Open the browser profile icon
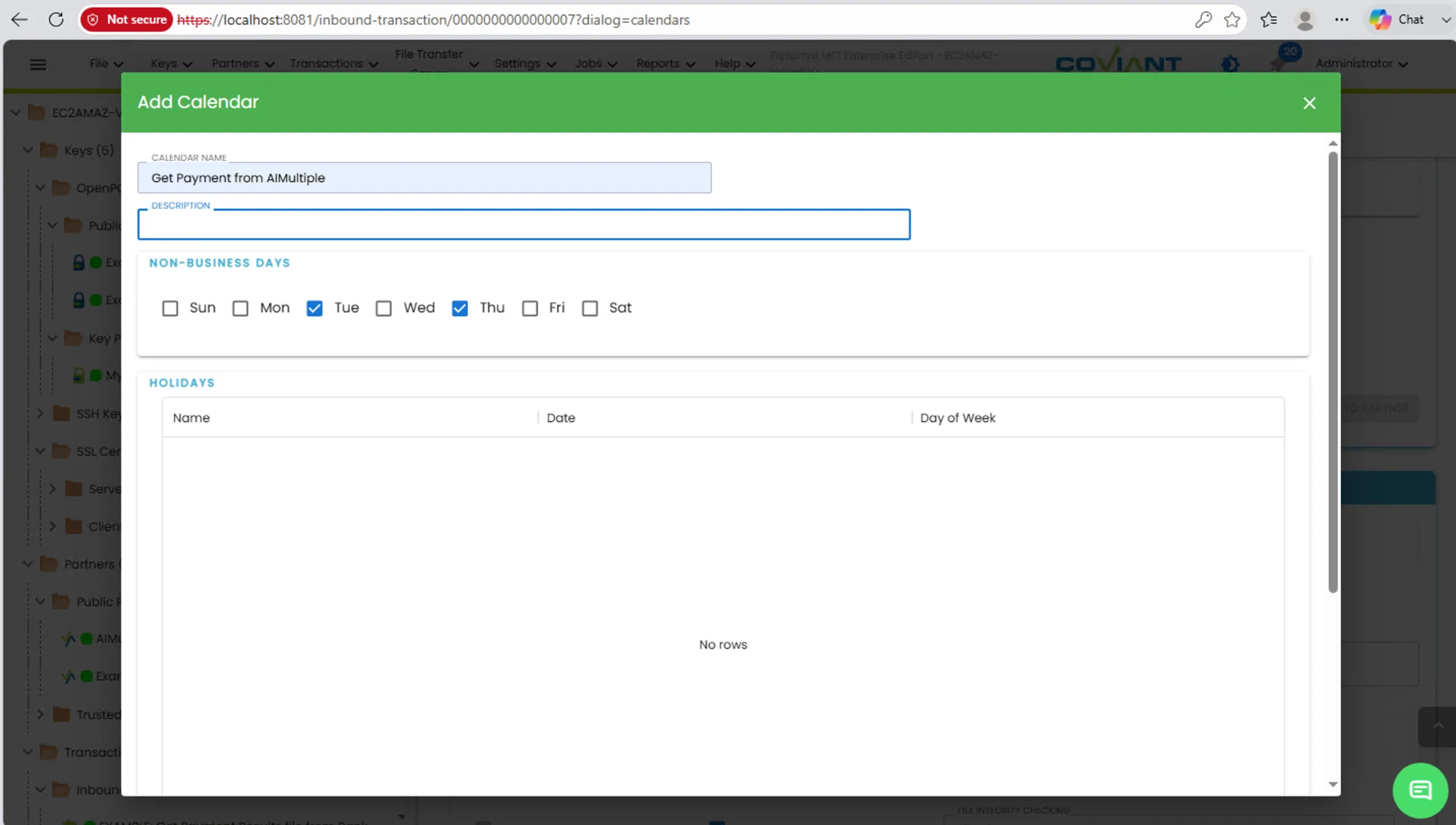1456x825 pixels. (x=1305, y=20)
